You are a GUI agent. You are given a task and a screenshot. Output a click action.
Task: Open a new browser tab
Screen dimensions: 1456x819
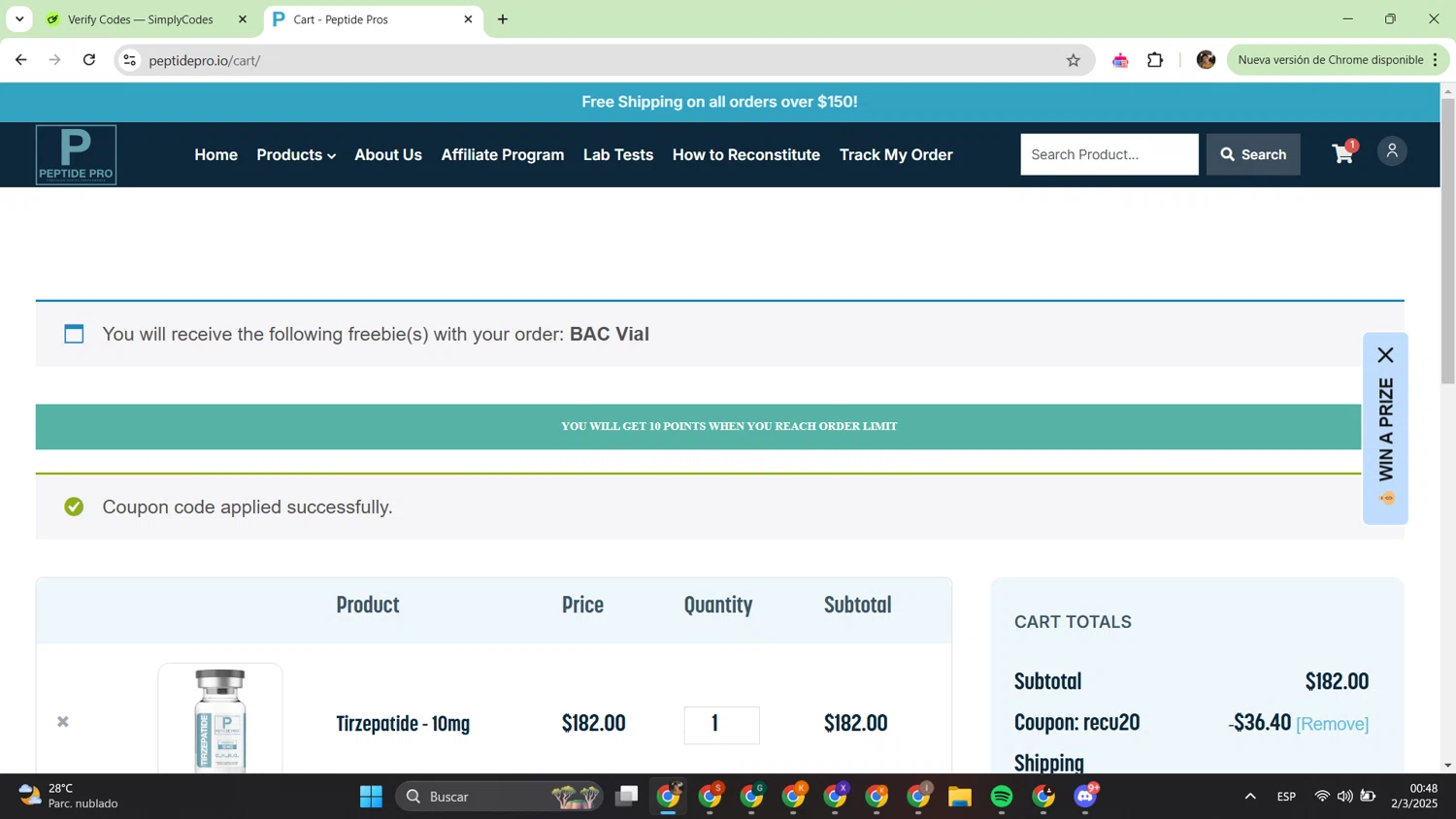tap(503, 19)
